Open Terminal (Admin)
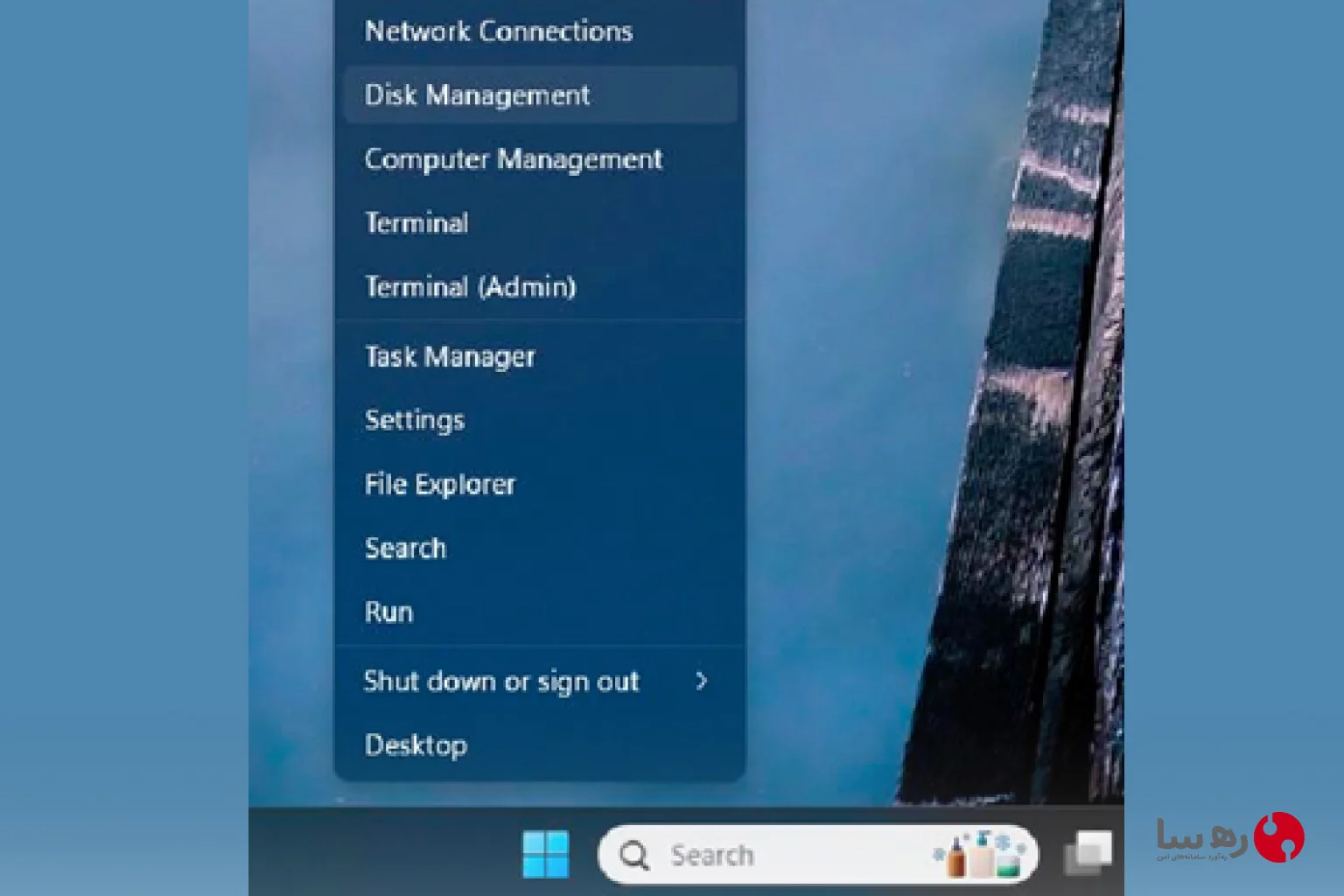The height and width of the screenshot is (896, 1344). [540, 286]
